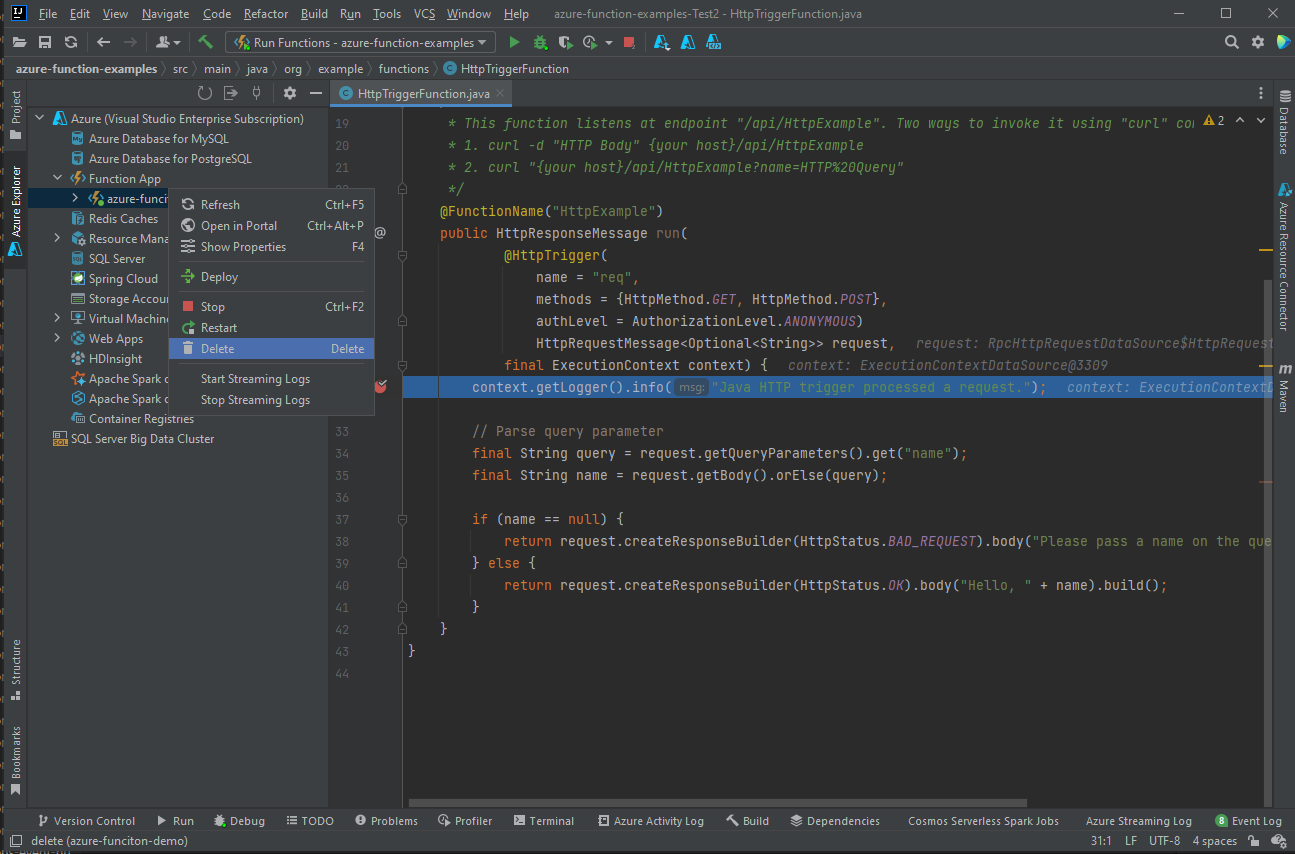Expand the Virtual Machines tree node
1295x854 pixels.
[57, 318]
